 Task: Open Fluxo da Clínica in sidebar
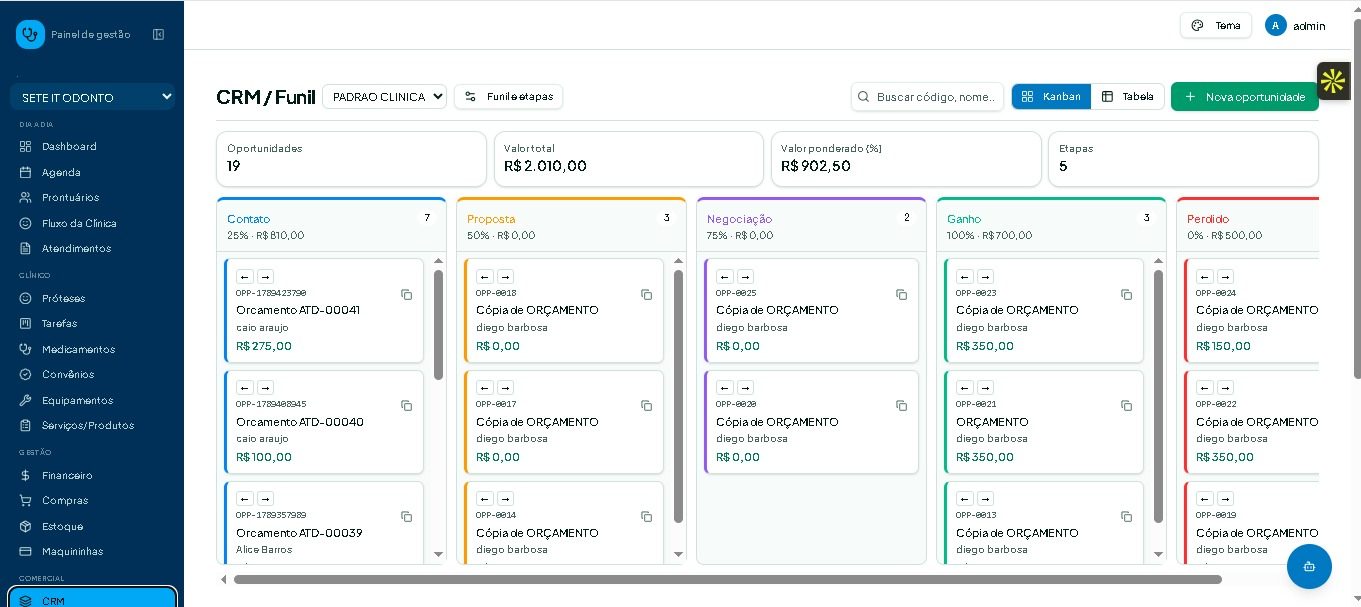coord(79,223)
